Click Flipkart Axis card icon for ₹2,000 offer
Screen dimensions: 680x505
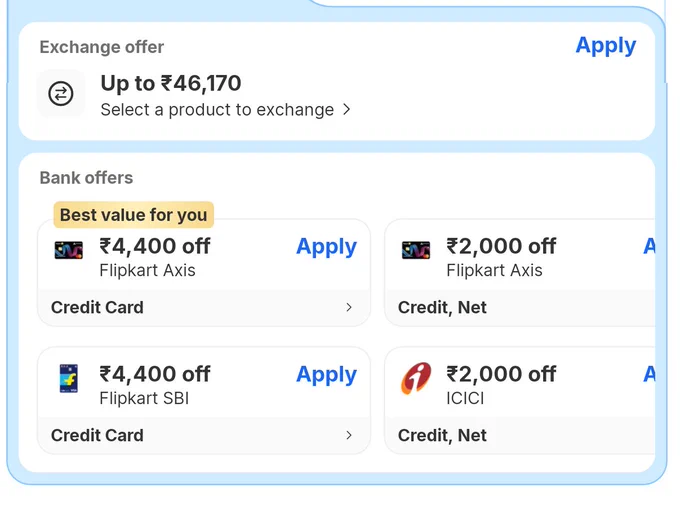point(415,250)
